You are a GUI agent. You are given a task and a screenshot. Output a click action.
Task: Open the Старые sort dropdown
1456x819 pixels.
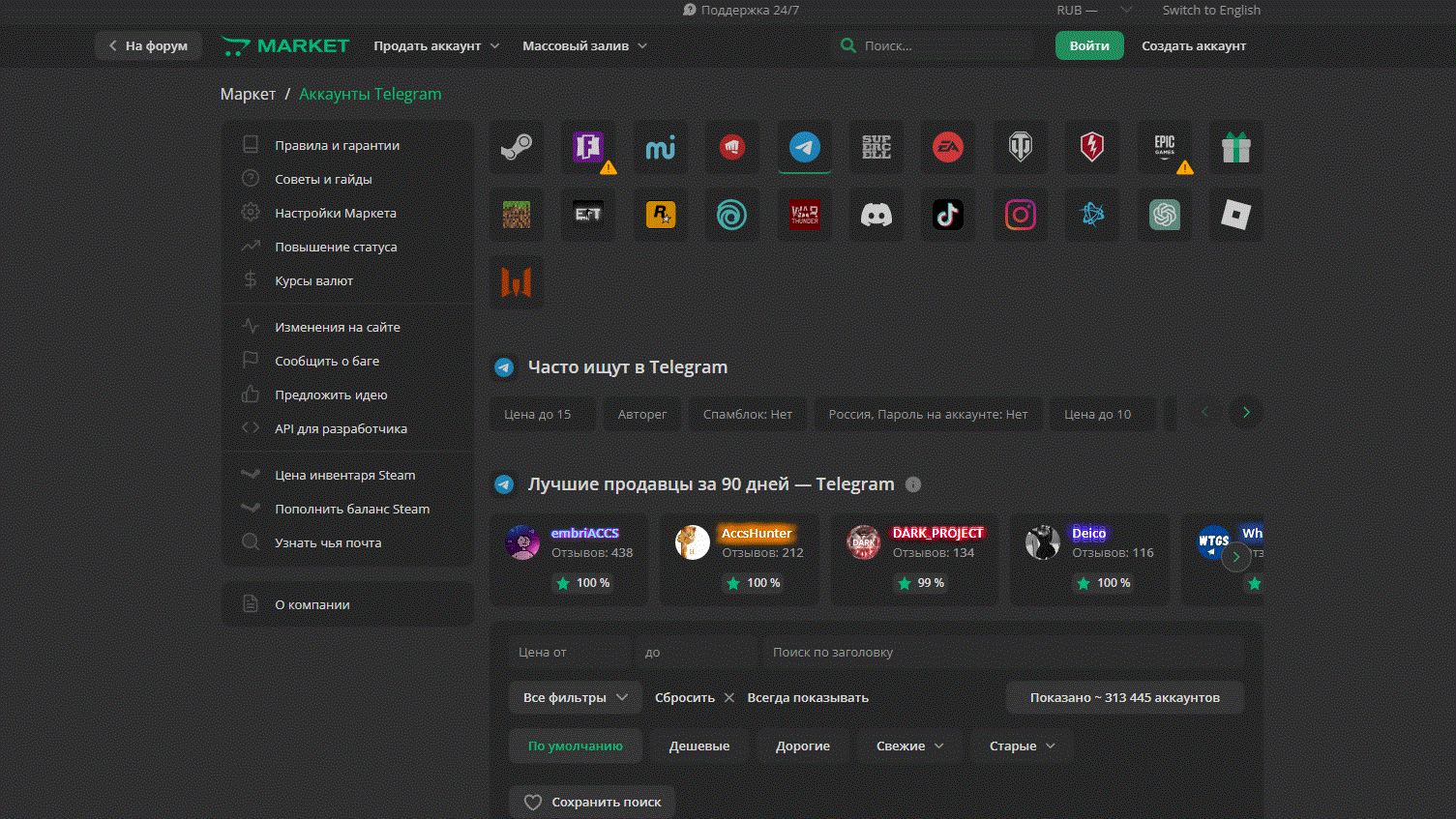(1022, 746)
